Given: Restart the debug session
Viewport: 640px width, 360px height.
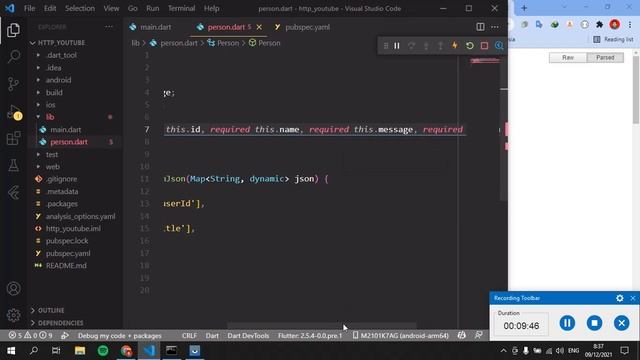Looking at the screenshot, I should 469,46.
